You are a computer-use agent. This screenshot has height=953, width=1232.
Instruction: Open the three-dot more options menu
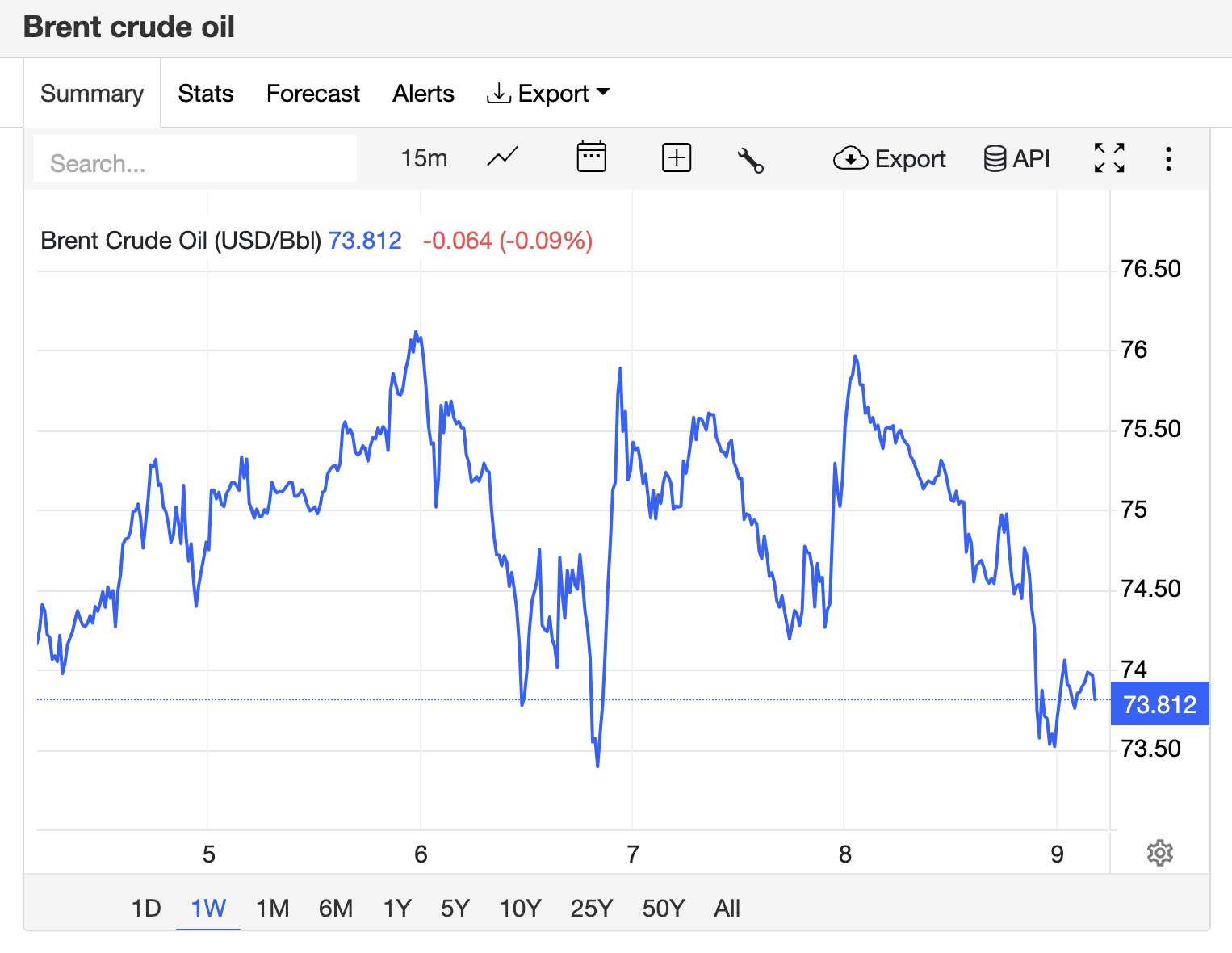coord(1168,158)
